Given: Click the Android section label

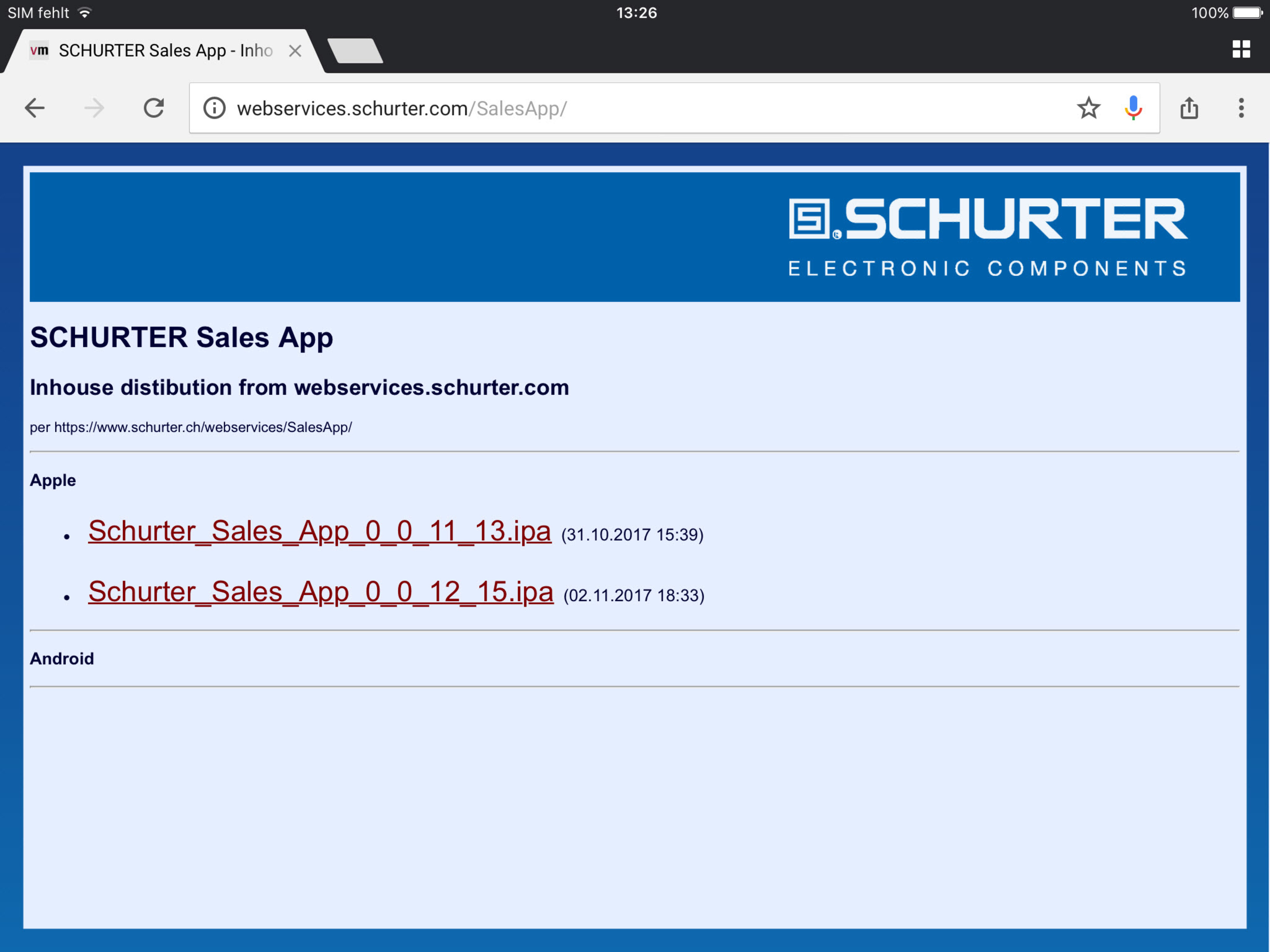Looking at the screenshot, I should click(x=62, y=658).
